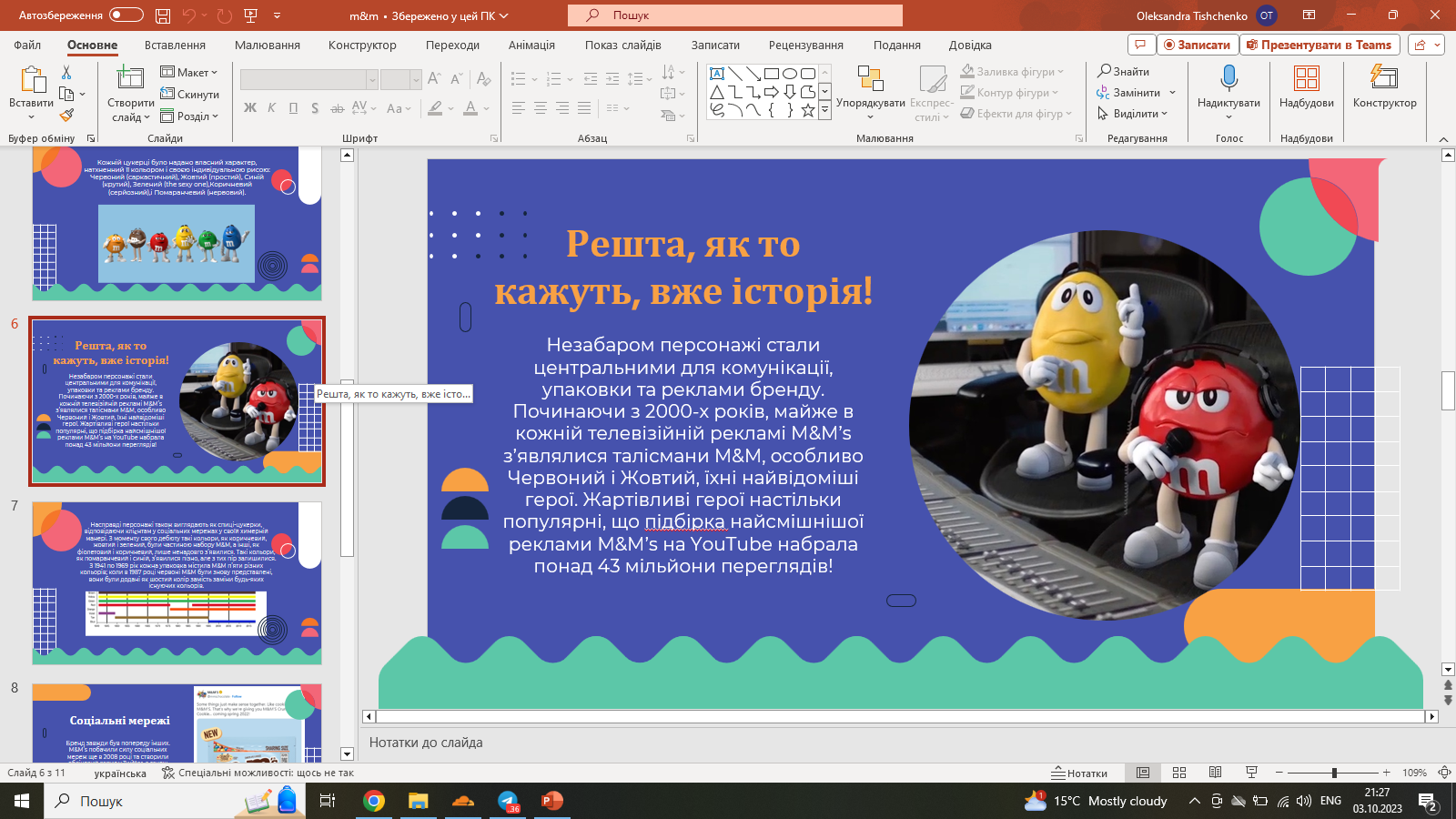Select slide 7 thumbnail
This screenshot has width=1456, height=819.
(177, 582)
